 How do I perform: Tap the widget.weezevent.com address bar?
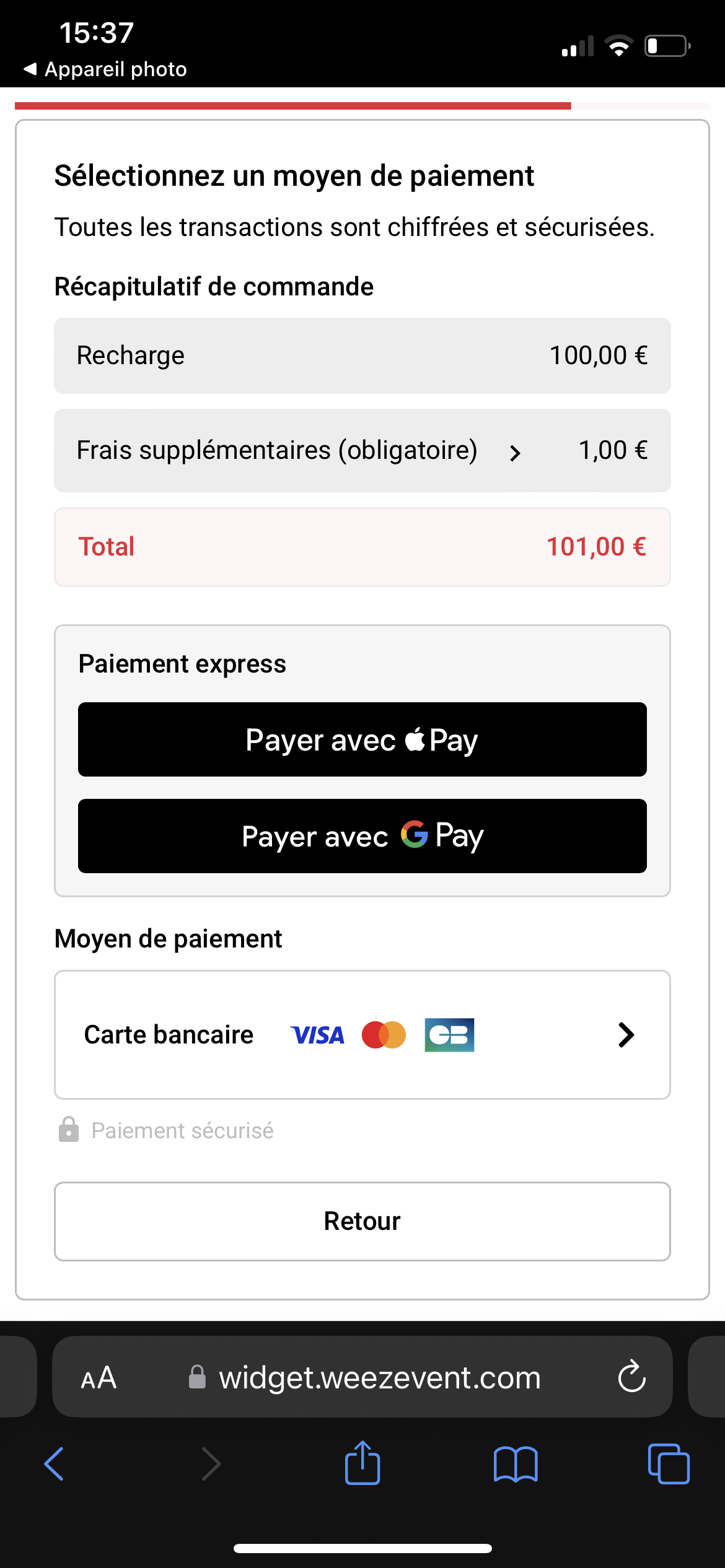point(379,1378)
